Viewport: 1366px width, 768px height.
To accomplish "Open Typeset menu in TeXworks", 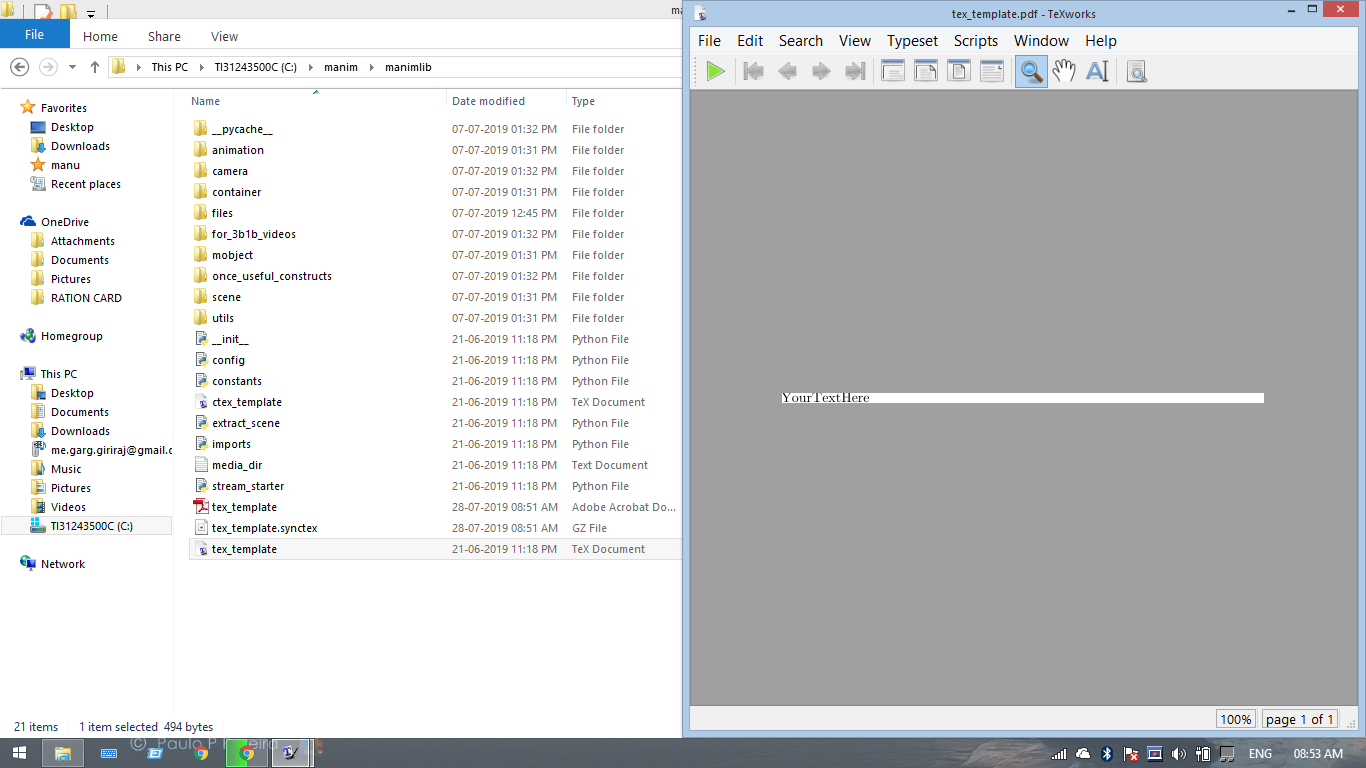I will (913, 41).
